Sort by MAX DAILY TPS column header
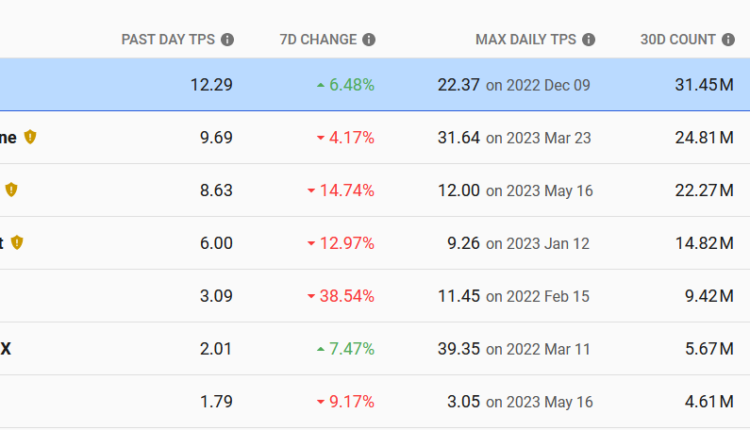The image size is (750, 430). click(x=525, y=40)
